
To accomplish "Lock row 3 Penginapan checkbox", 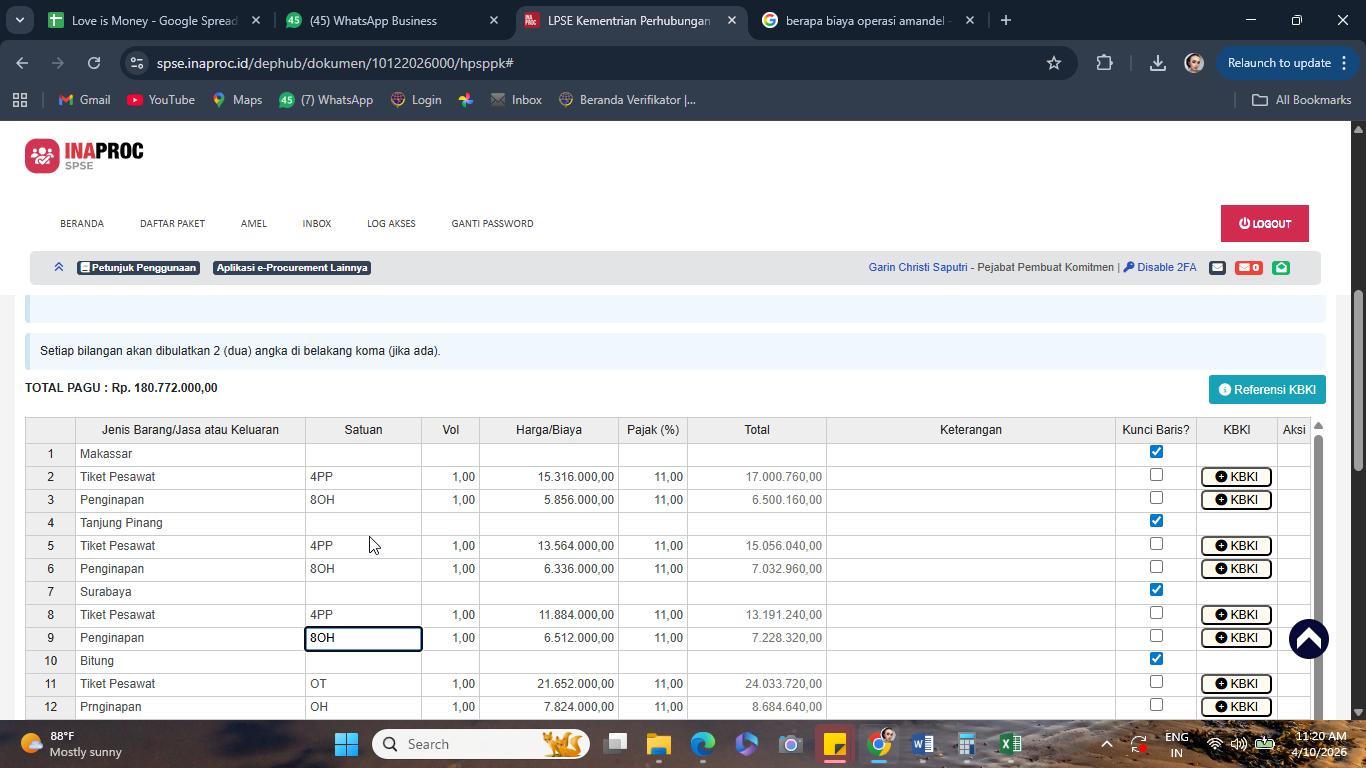I will tap(1156, 498).
